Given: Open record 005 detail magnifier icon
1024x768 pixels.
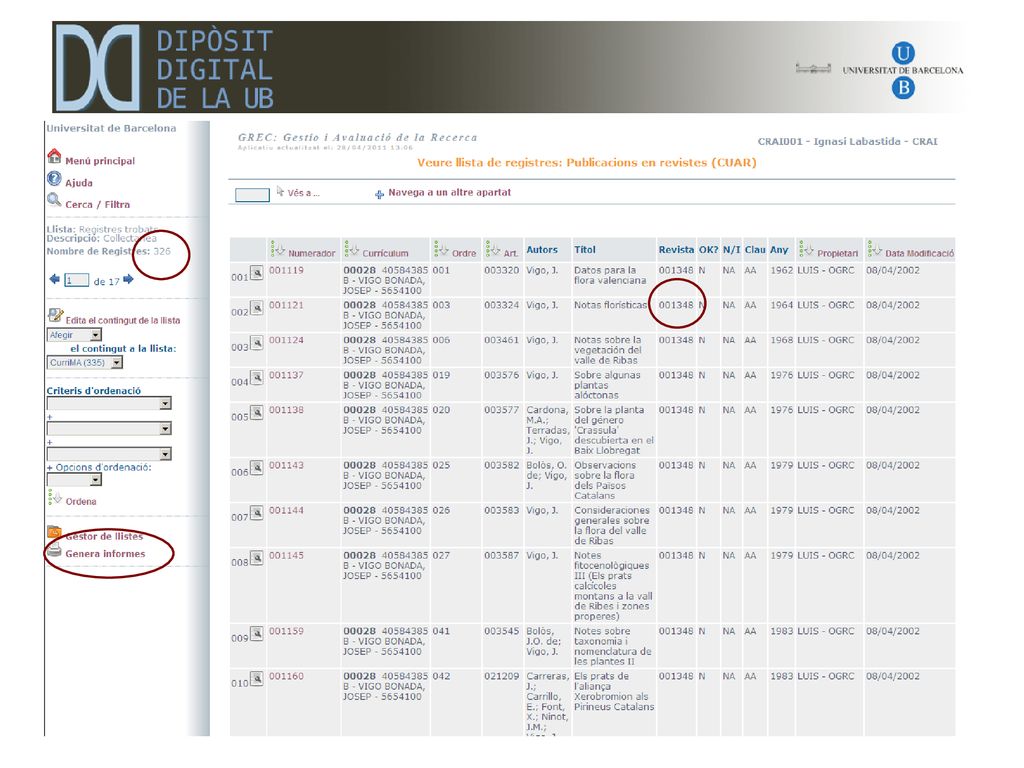Looking at the screenshot, I should [x=257, y=413].
